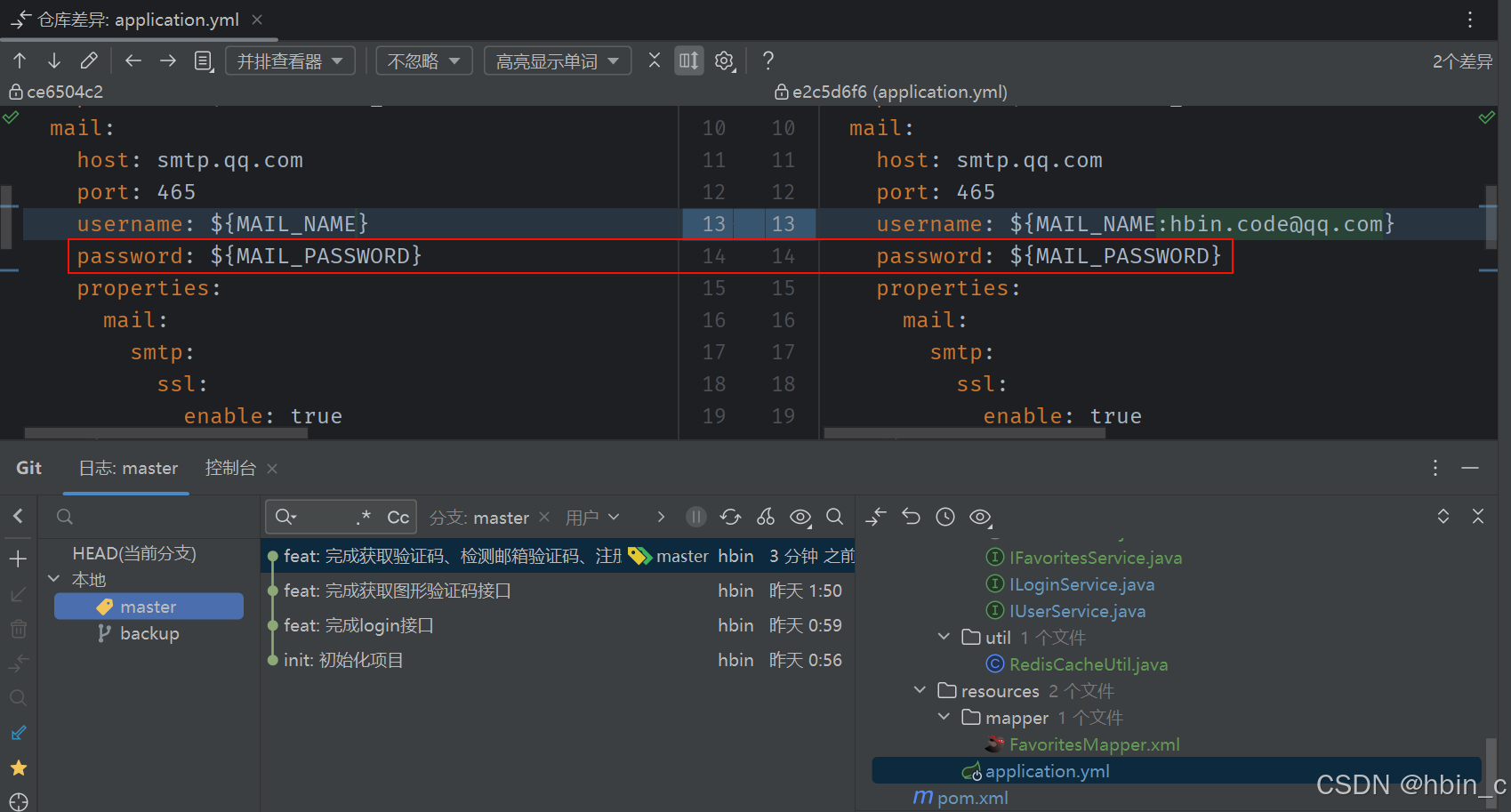
Task: Click the blue checkout arrow sidebar icon
Action: tap(18, 734)
